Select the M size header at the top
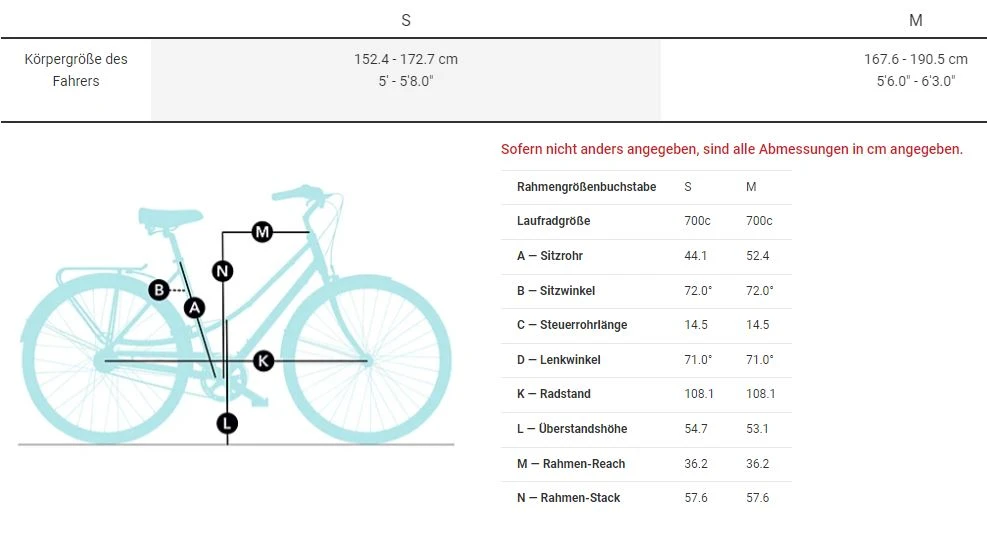987x560 pixels. pyautogui.click(x=915, y=20)
